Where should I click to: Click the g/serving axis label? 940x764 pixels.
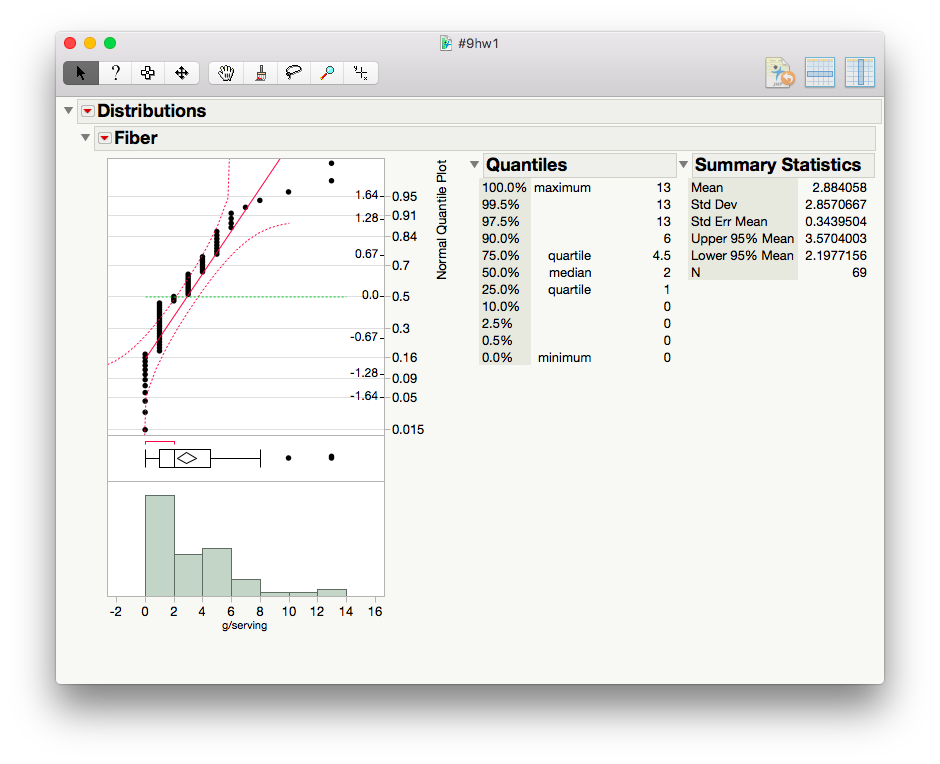[x=245, y=625]
